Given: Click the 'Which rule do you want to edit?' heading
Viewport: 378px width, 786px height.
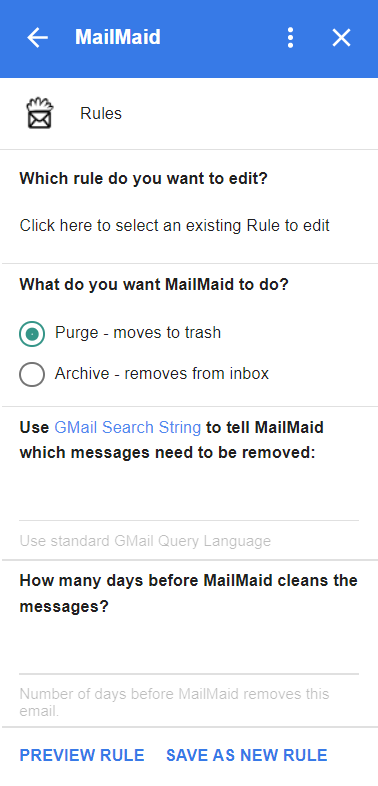Looking at the screenshot, I should [143, 178].
